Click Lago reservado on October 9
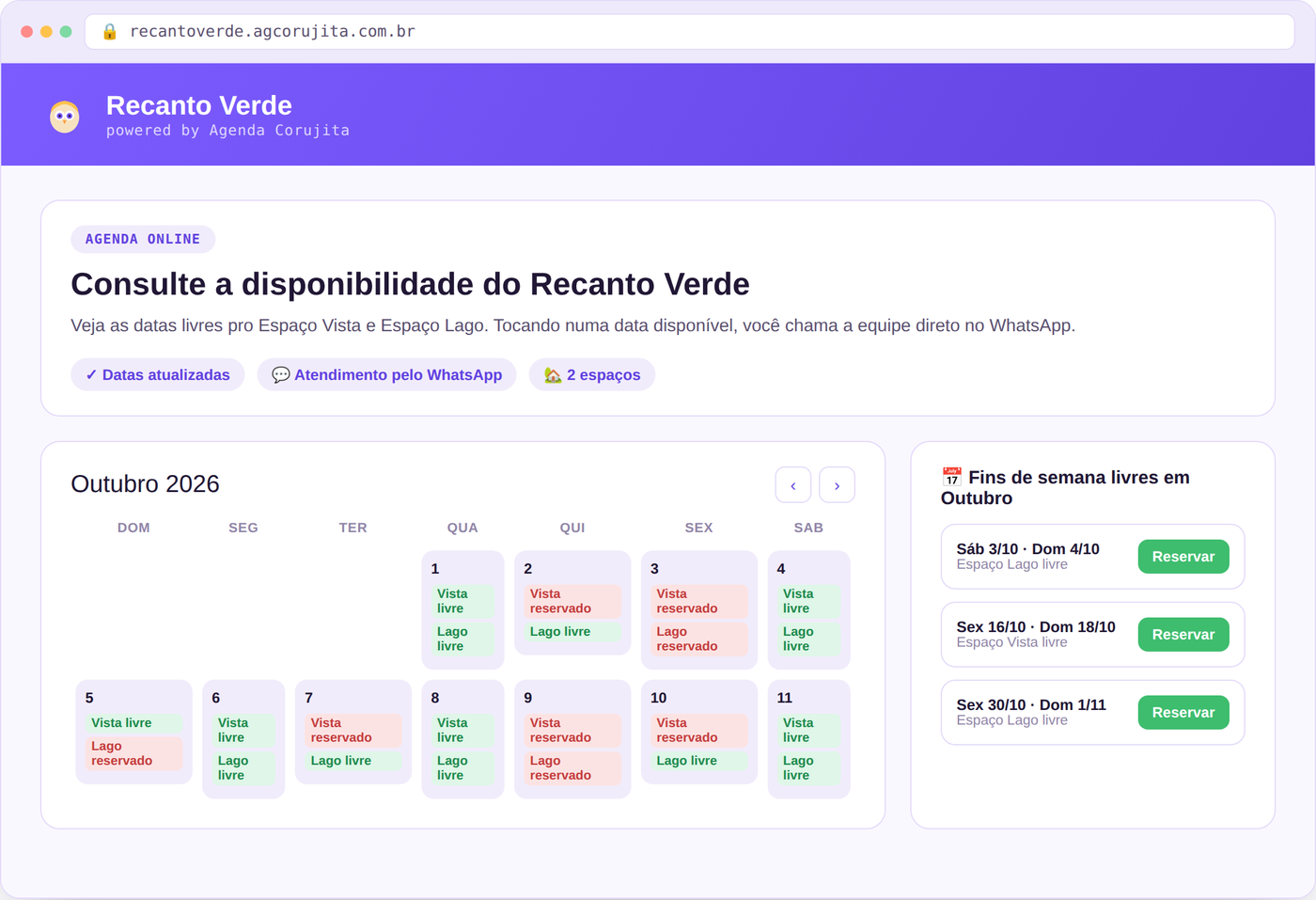1316x900 pixels. [572, 767]
